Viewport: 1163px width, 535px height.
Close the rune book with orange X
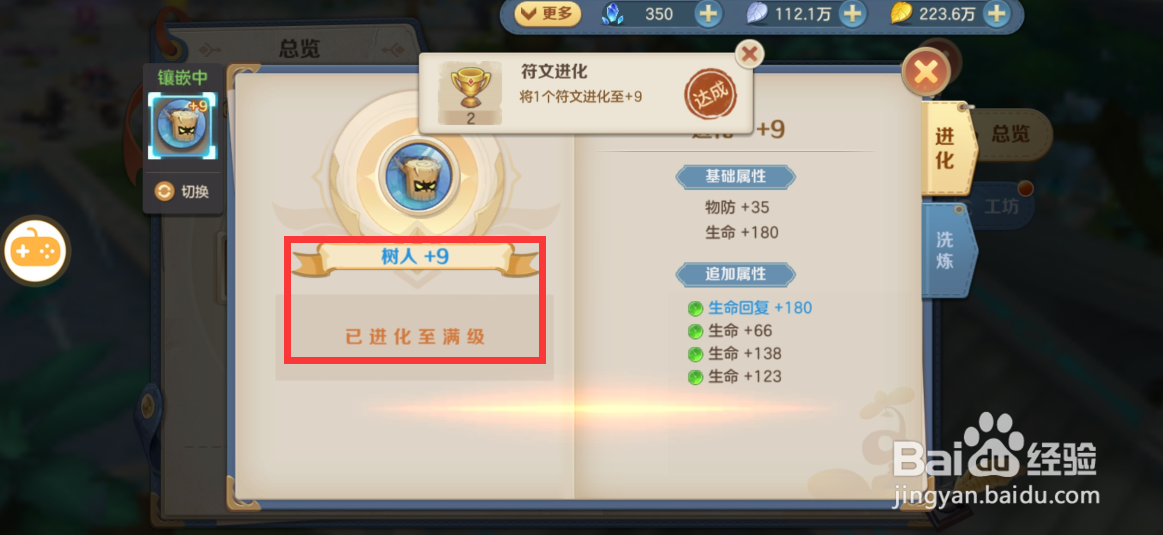coord(925,72)
